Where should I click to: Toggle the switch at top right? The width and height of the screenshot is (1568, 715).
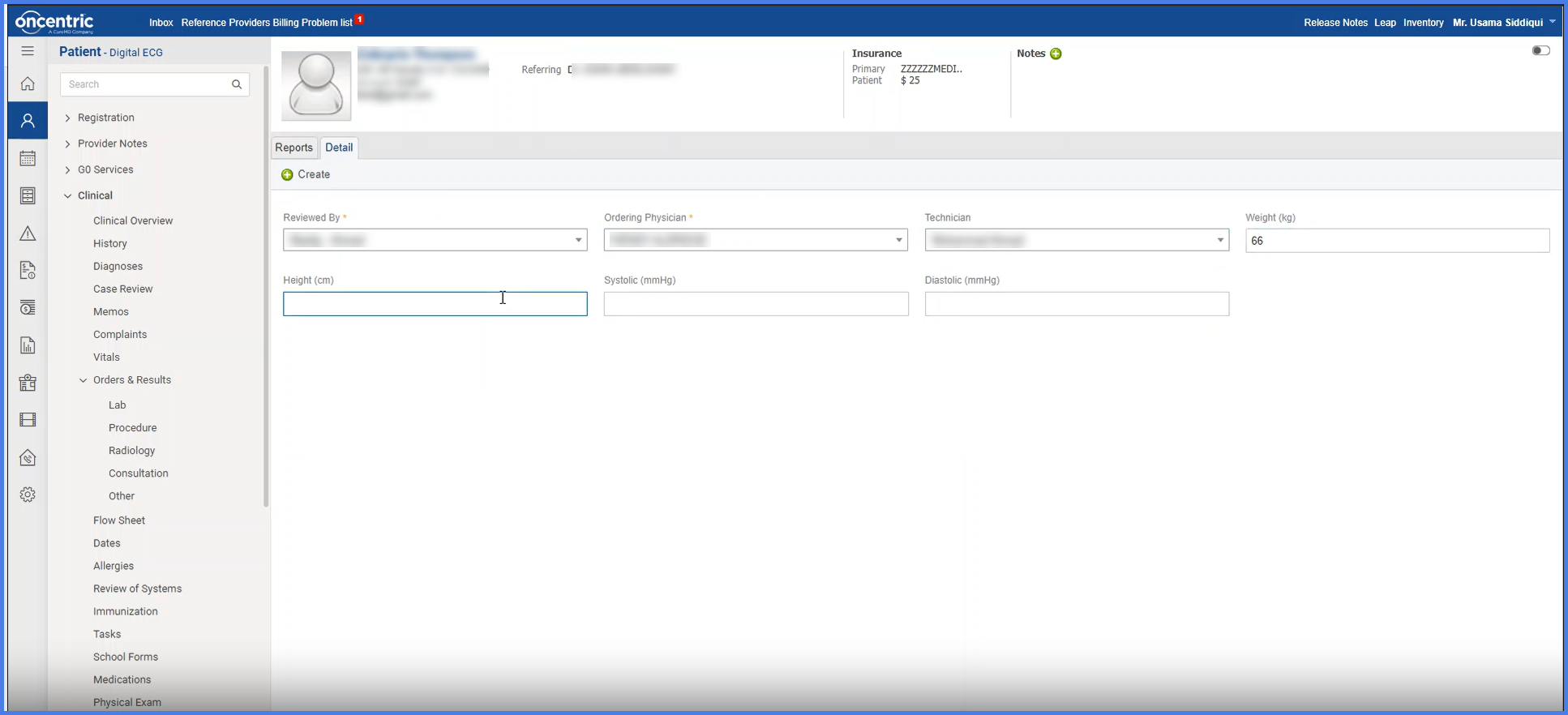coord(1540,50)
